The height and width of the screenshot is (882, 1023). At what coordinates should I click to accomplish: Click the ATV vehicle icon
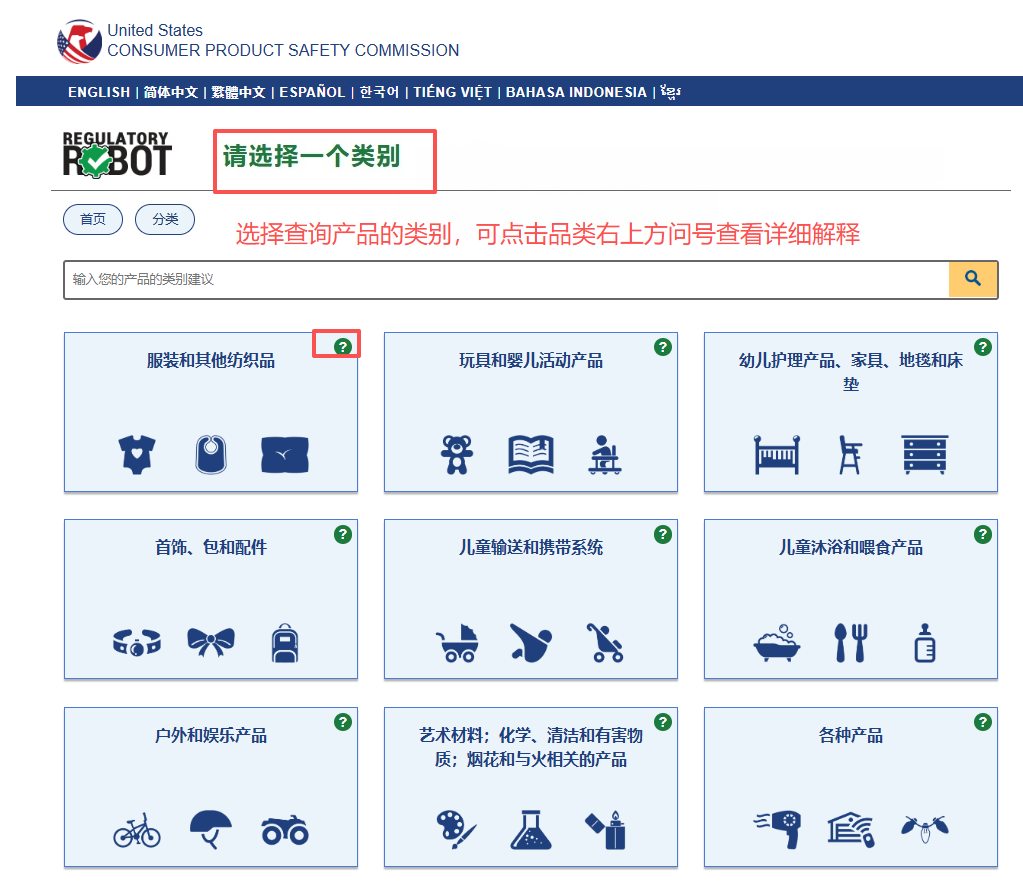(x=285, y=830)
